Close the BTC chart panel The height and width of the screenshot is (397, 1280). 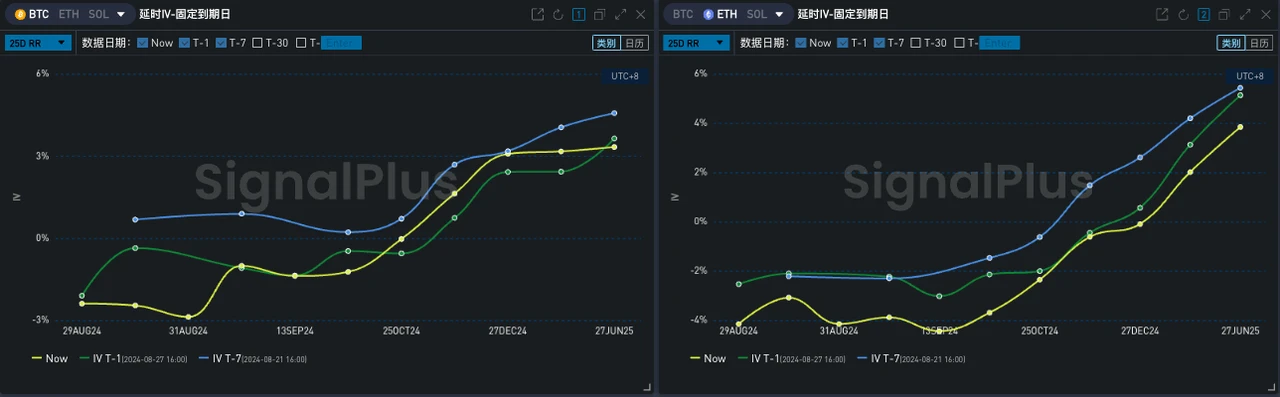tap(640, 14)
